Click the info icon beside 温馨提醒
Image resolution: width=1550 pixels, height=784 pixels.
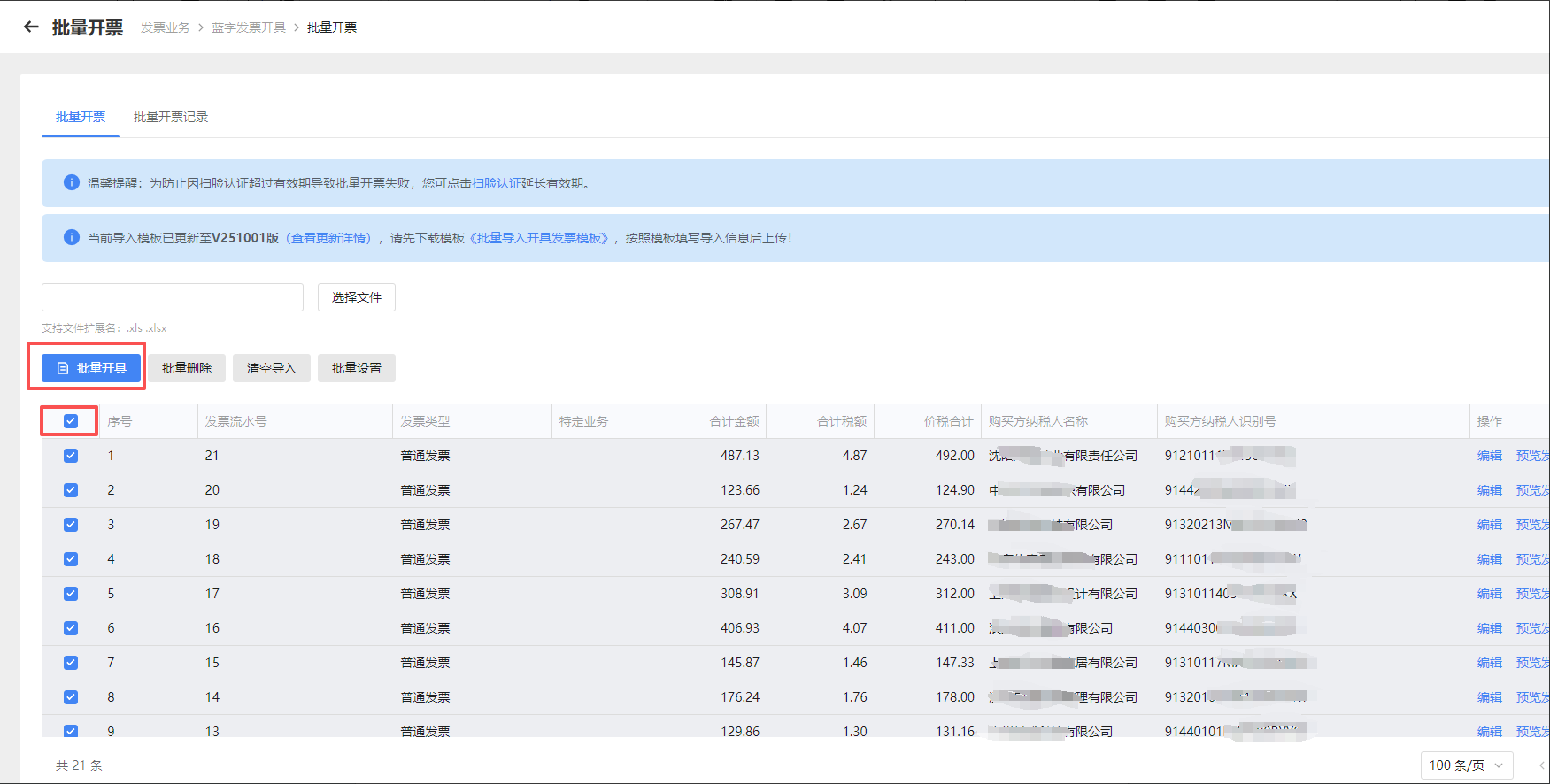pyautogui.click(x=72, y=182)
